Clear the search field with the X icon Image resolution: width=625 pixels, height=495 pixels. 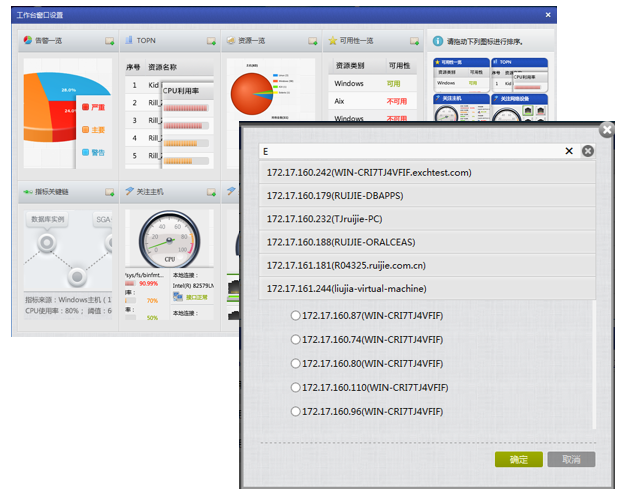[x=569, y=151]
